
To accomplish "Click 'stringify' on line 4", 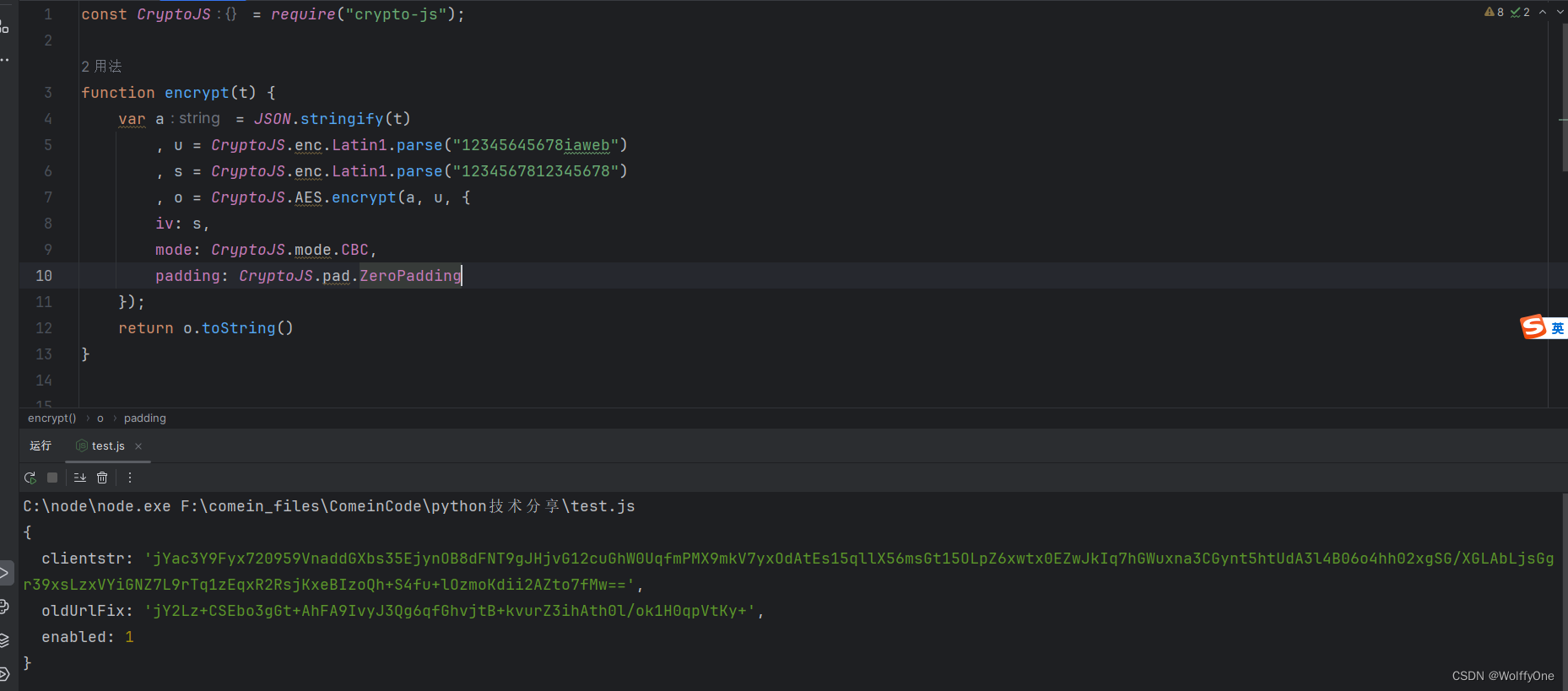I will coord(342,119).
